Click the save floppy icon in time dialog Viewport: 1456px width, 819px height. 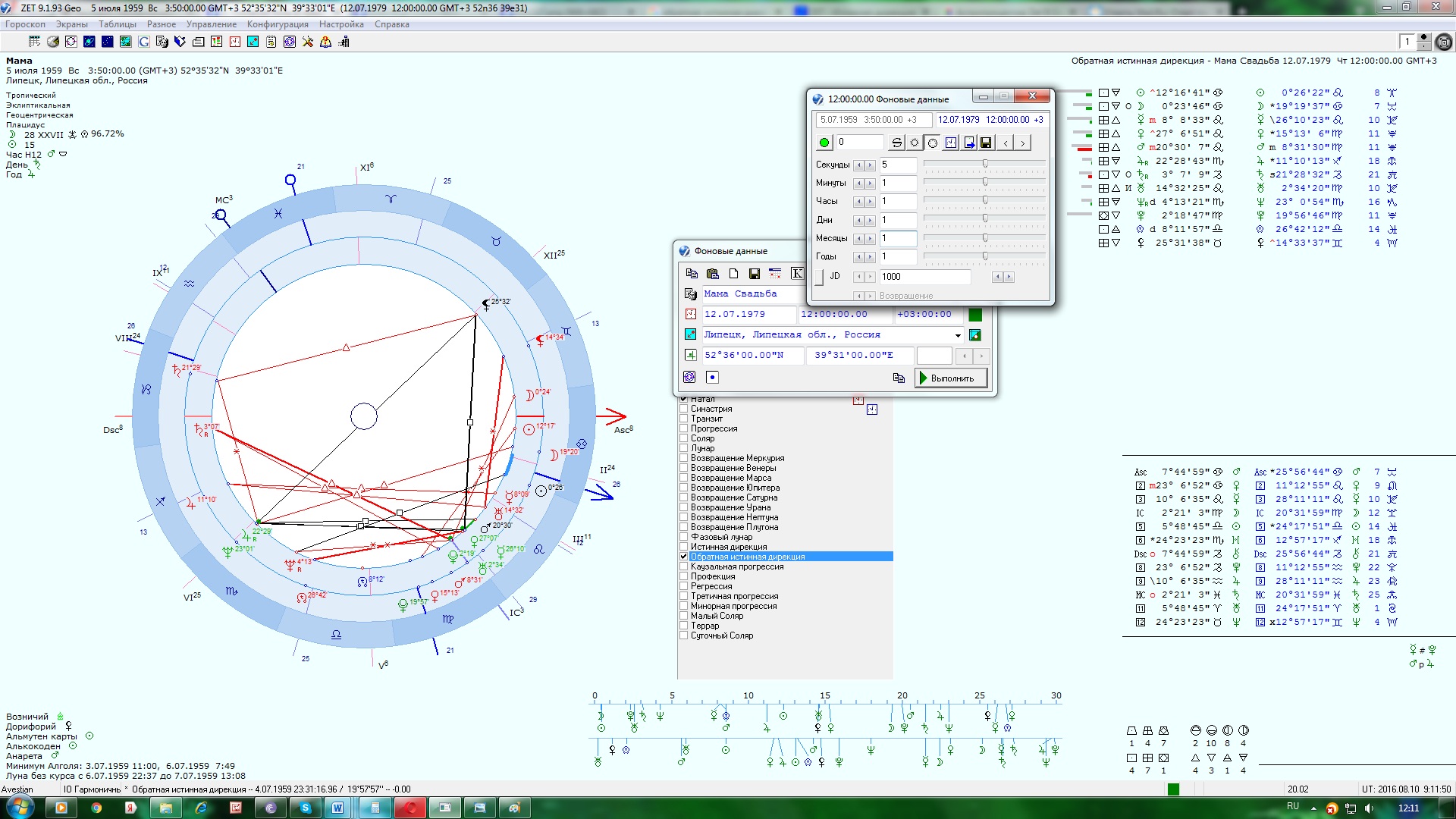[x=986, y=143]
